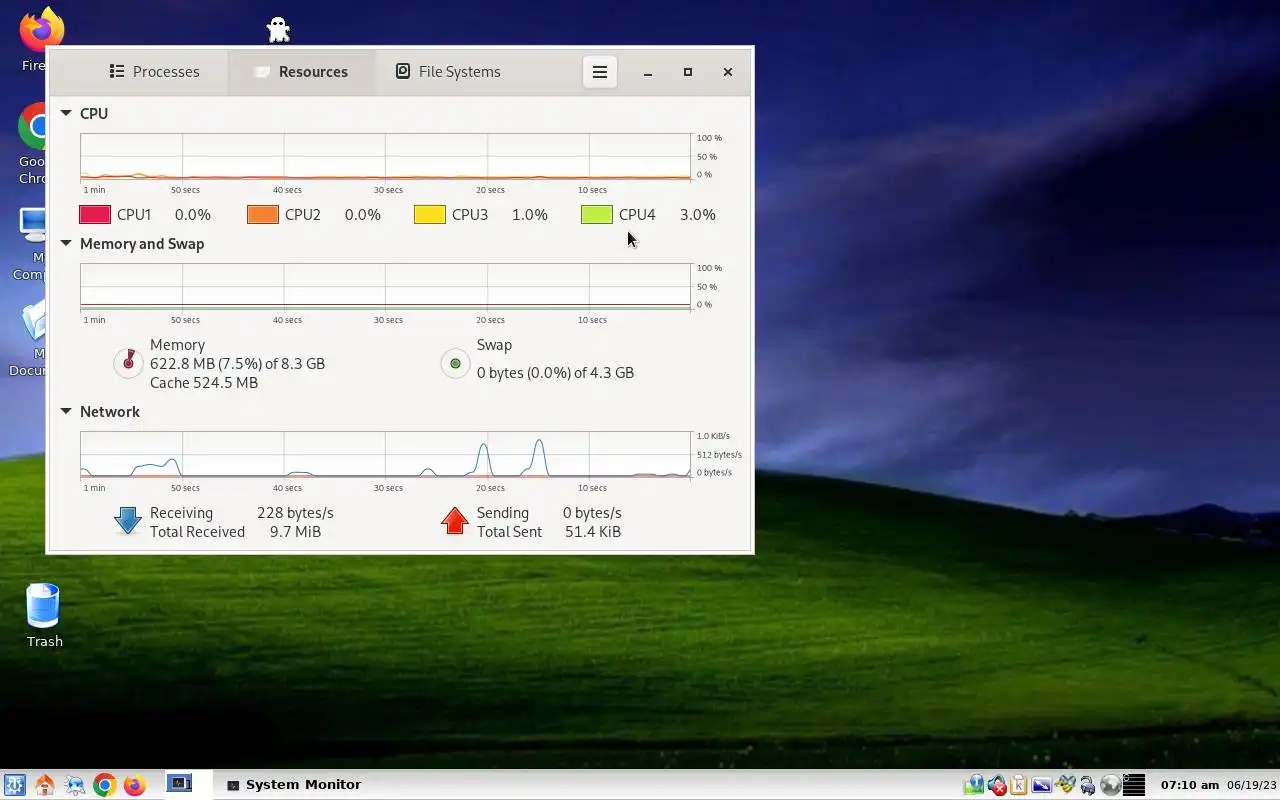Click the yellow CPU3 color swatch
Image resolution: width=1280 pixels, height=800 pixels.
coord(430,214)
